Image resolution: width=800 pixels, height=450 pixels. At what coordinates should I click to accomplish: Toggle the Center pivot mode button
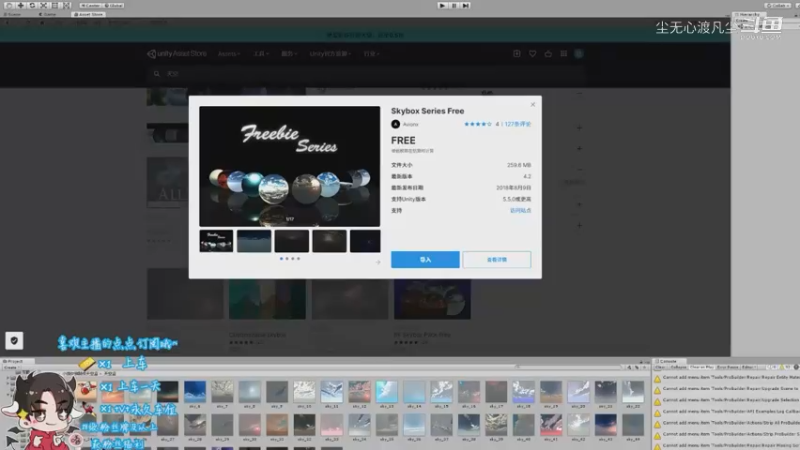pos(90,5)
